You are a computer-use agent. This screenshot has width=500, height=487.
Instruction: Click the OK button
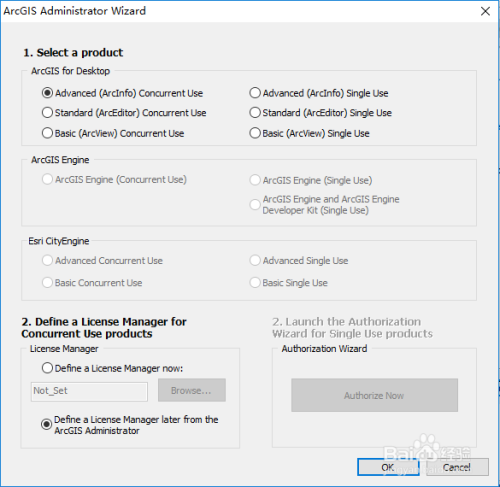pos(388,467)
